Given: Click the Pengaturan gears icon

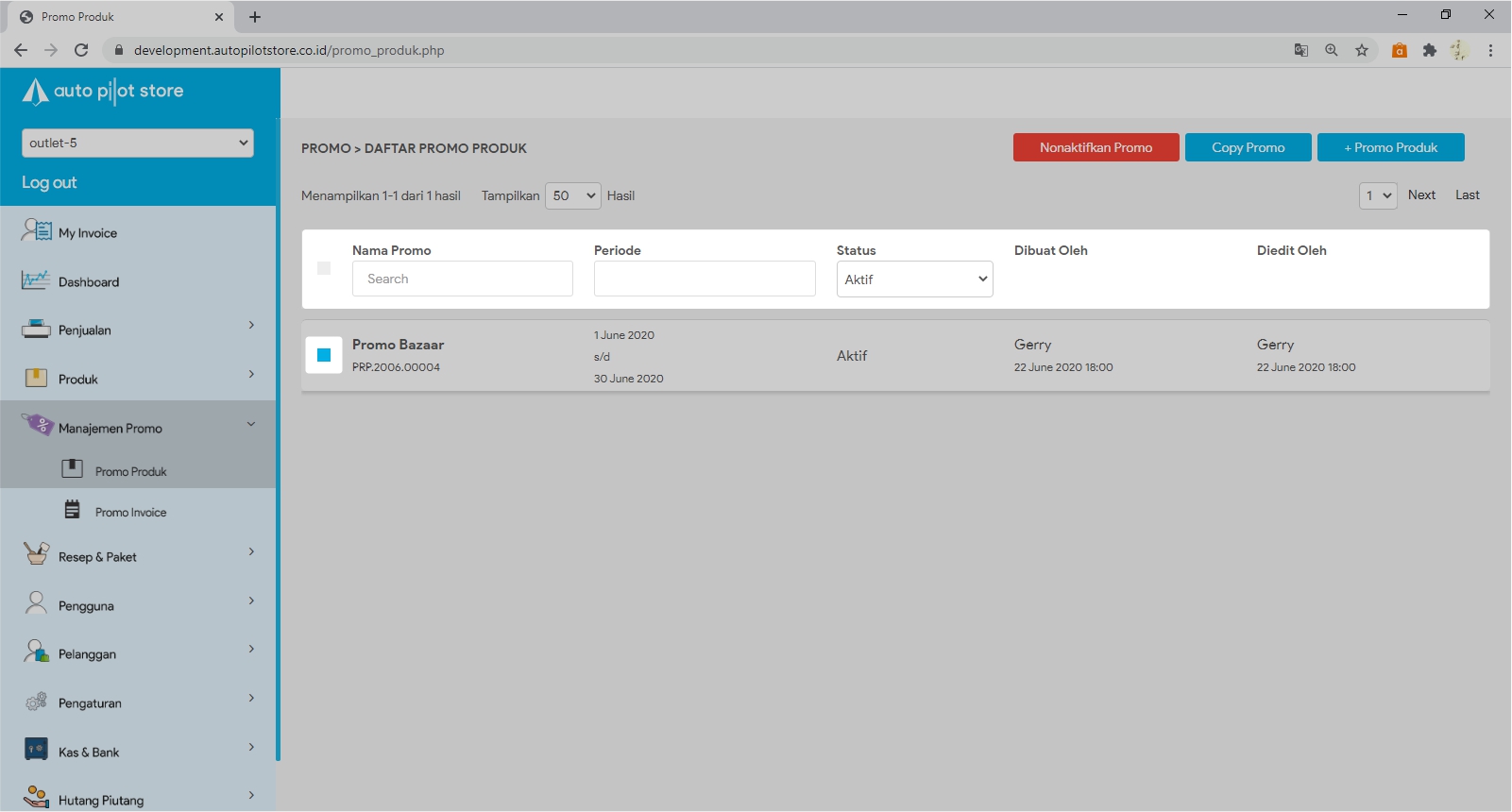Looking at the screenshot, I should click(x=36, y=702).
